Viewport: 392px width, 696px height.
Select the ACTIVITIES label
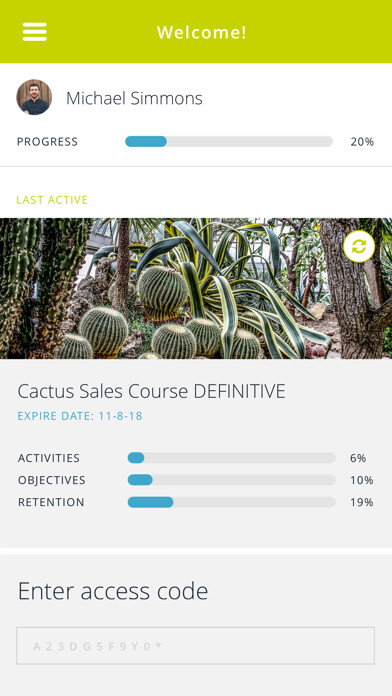pos(49,458)
